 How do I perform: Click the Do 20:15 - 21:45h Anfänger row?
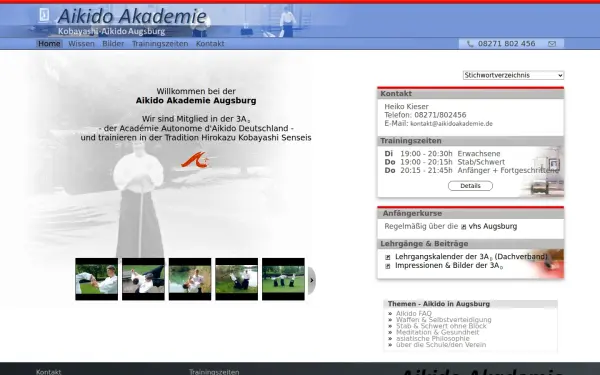(471, 171)
